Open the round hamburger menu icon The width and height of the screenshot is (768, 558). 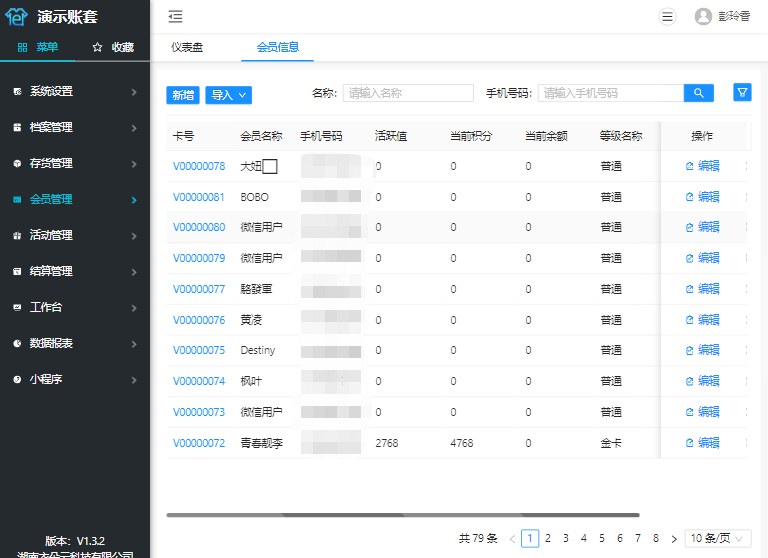click(667, 17)
